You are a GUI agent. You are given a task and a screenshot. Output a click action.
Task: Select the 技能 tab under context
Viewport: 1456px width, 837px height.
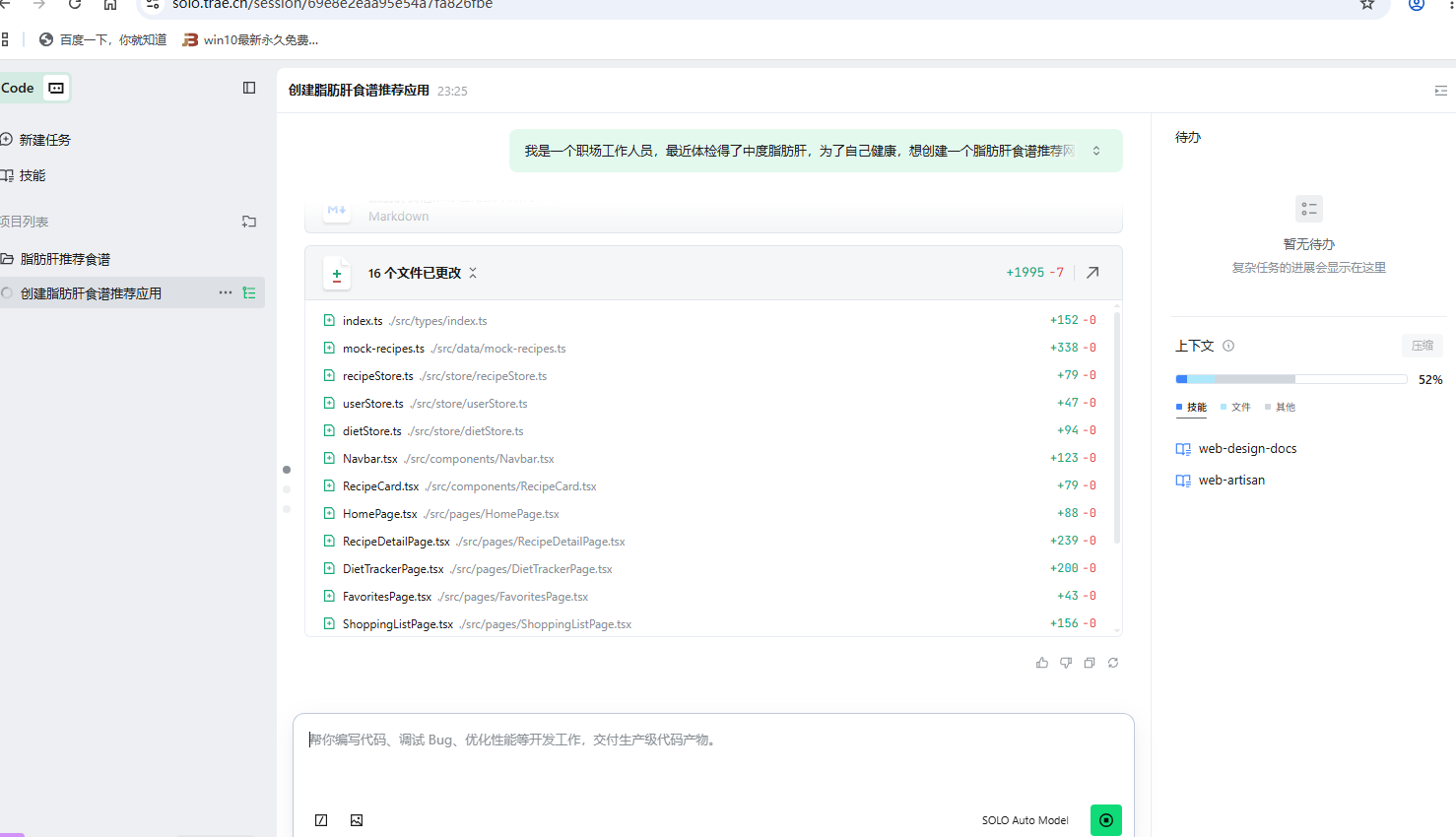(1196, 407)
